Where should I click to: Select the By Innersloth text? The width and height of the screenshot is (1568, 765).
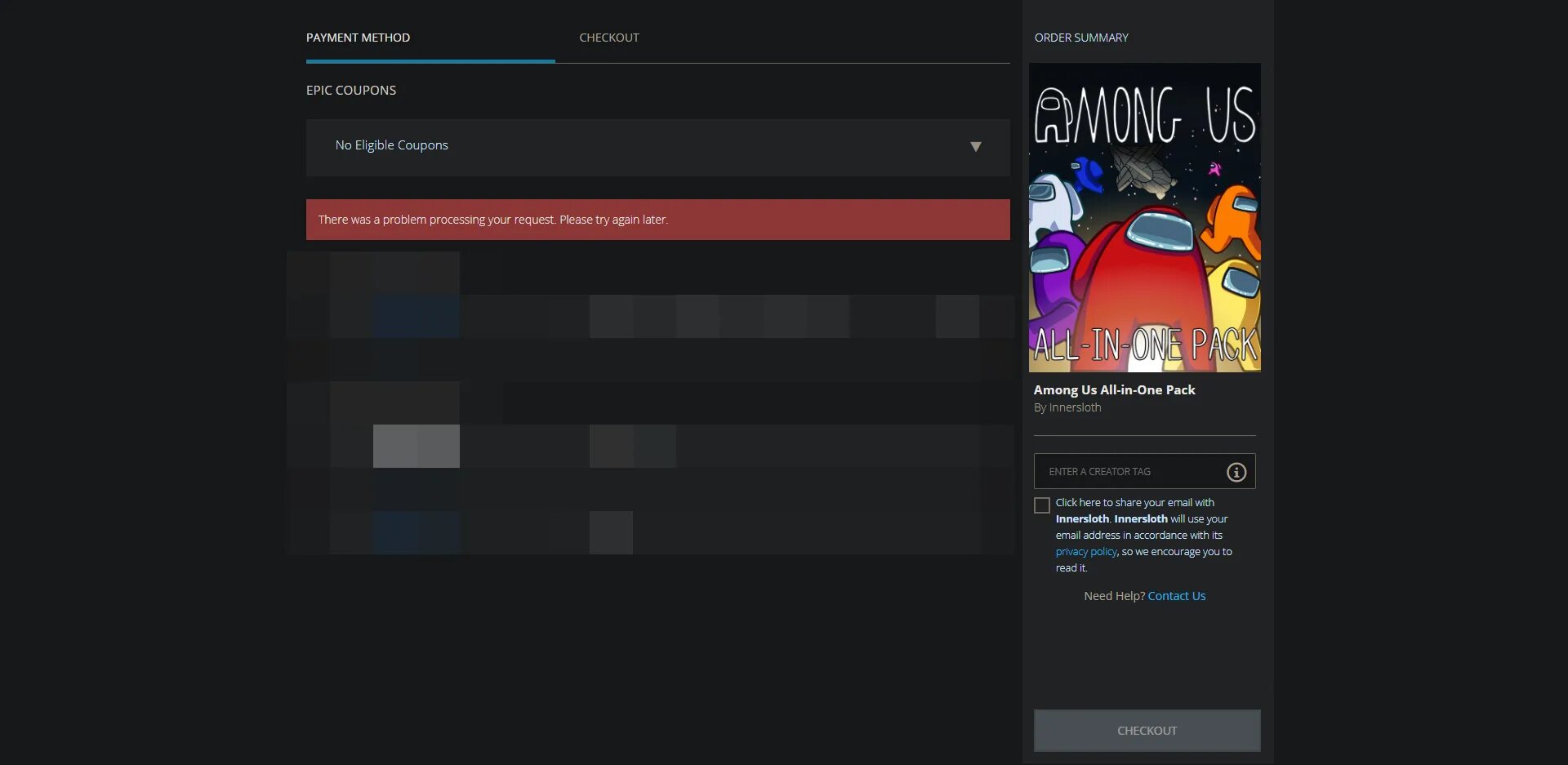tap(1067, 407)
